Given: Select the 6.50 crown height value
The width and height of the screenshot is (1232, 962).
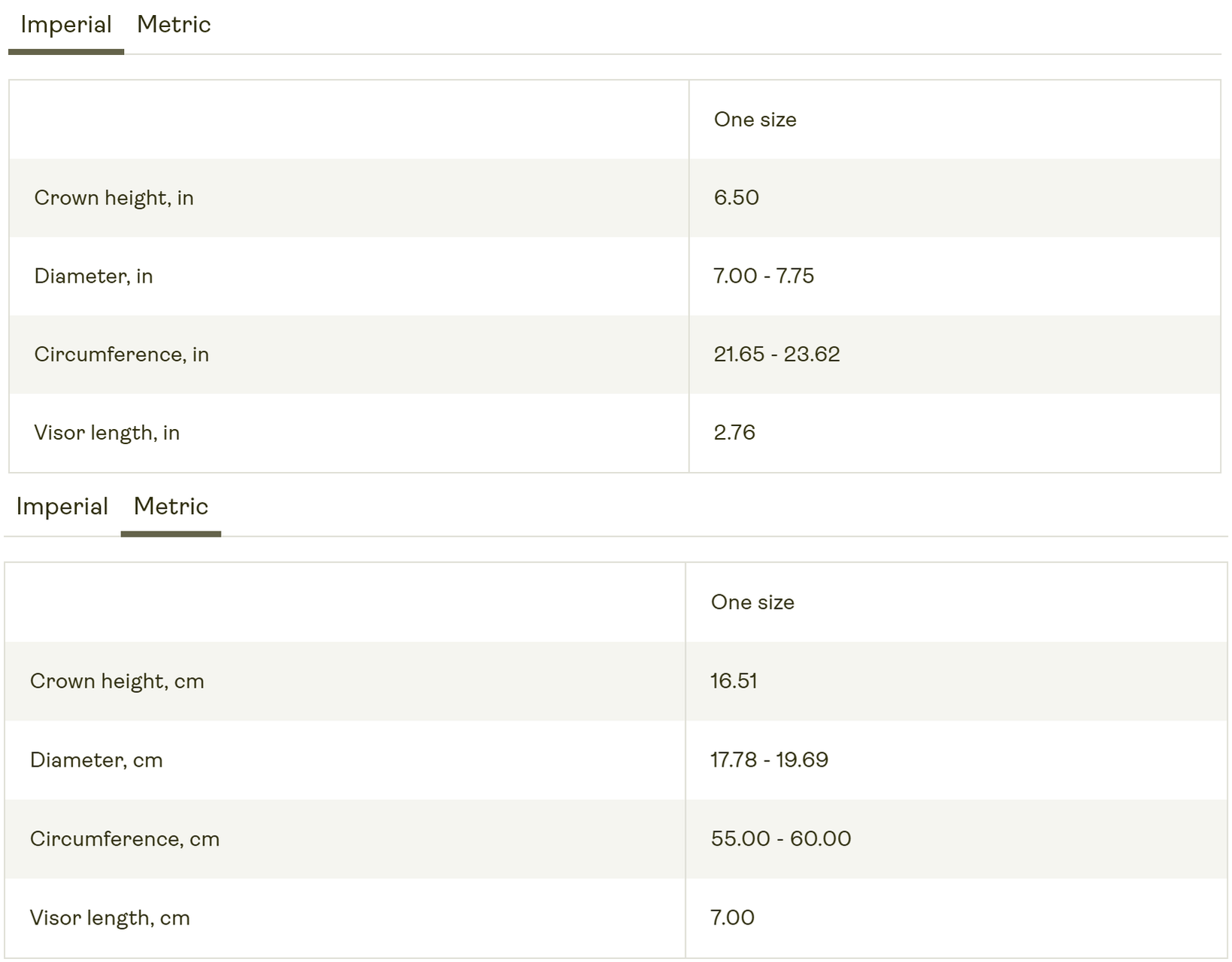Looking at the screenshot, I should [x=737, y=198].
